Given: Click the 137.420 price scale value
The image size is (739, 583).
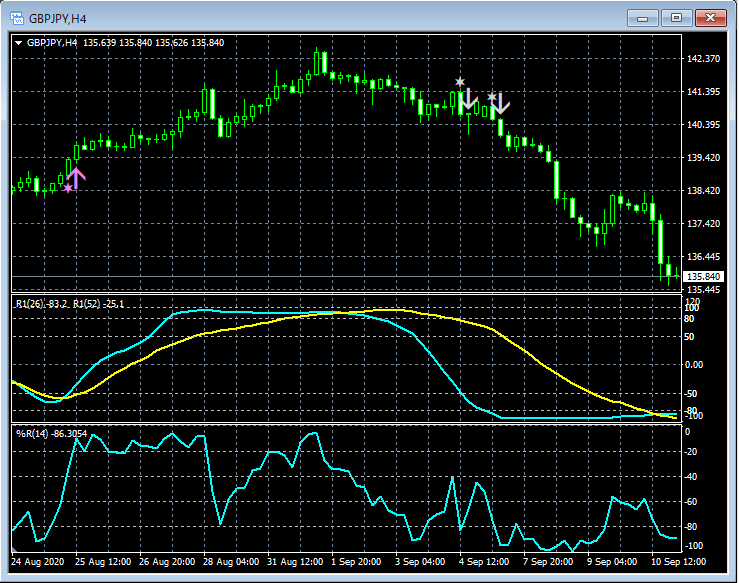Looking at the screenshot, I should click(703, 223).
